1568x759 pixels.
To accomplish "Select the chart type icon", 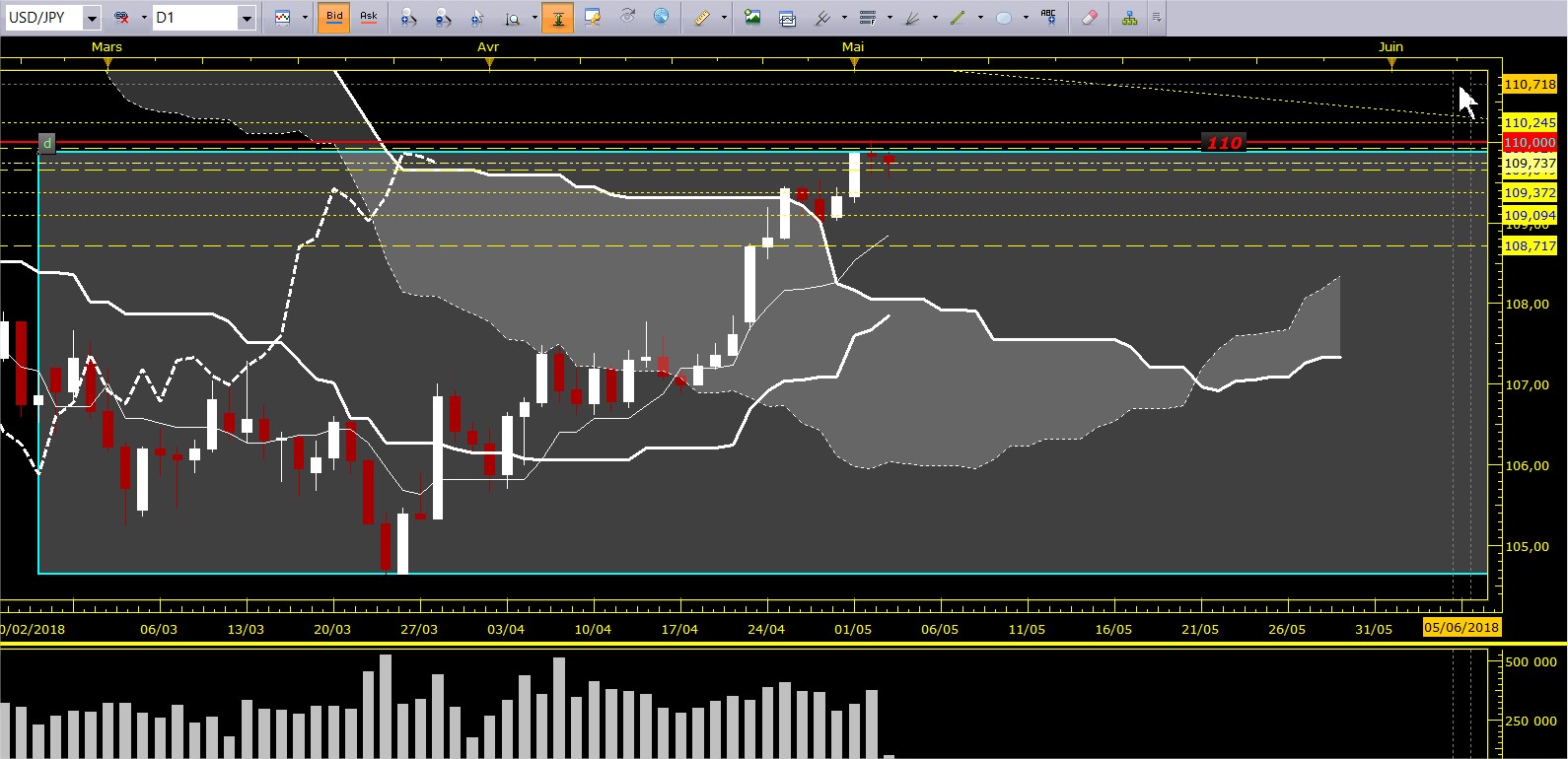I will (283, 18).
